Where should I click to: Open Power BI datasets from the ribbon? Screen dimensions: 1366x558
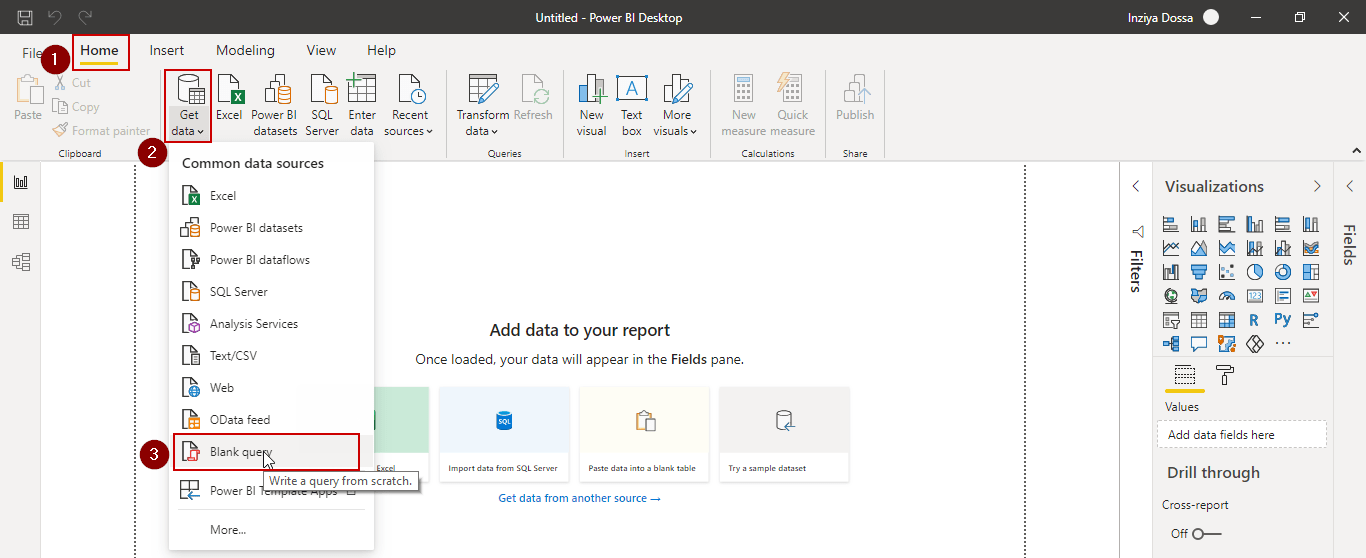275,105
